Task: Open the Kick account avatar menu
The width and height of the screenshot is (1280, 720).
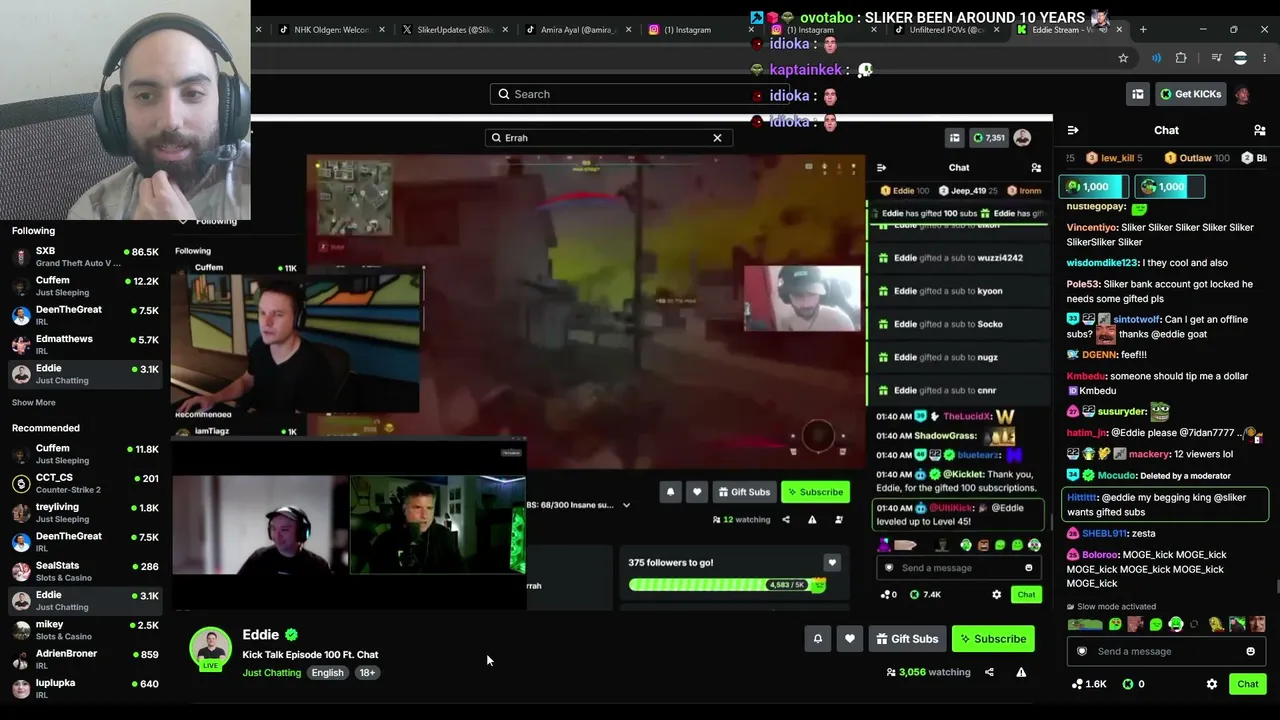Action: 1242,94
